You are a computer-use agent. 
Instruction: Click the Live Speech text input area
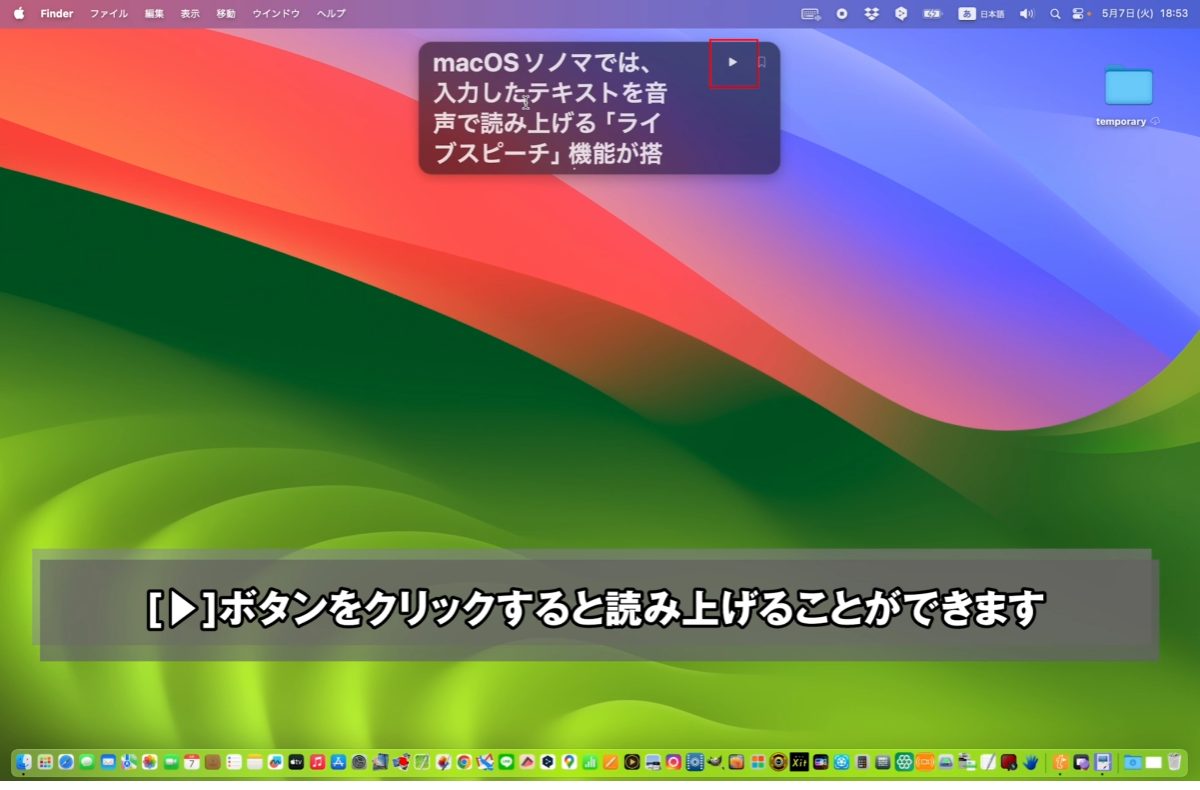pyautogui.click(x=550, y=108)
